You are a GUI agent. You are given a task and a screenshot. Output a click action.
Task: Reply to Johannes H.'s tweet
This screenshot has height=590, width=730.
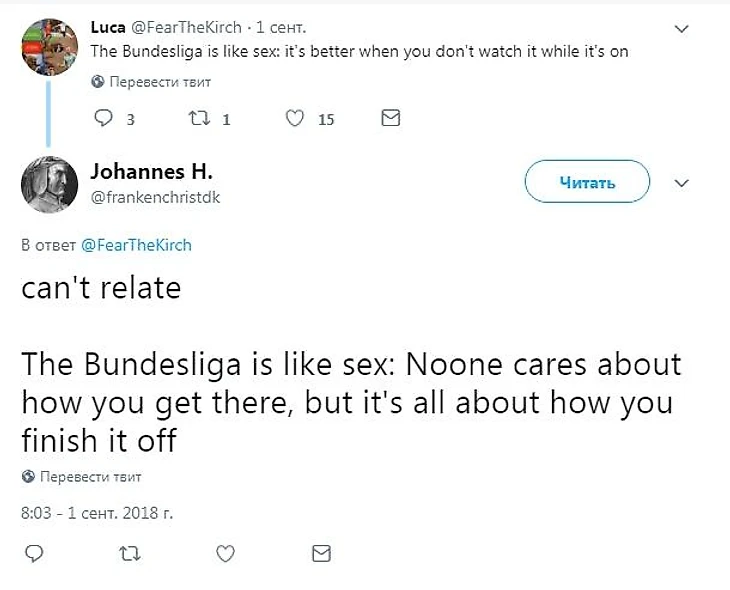33,553
